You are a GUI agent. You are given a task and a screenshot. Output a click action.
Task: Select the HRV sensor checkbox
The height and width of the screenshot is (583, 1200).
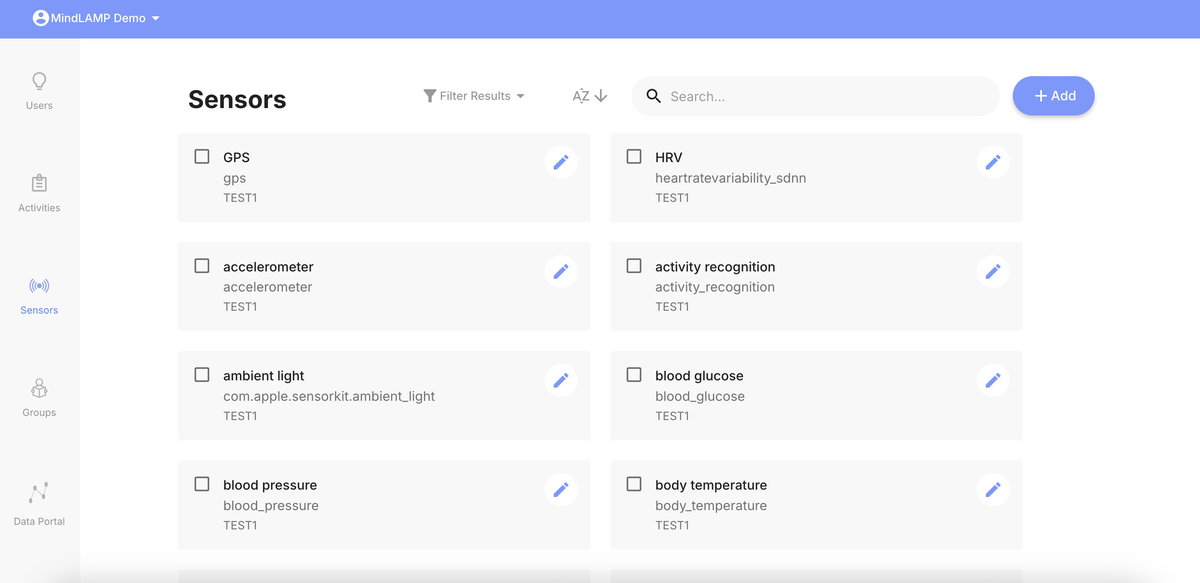tap(634, 157)
